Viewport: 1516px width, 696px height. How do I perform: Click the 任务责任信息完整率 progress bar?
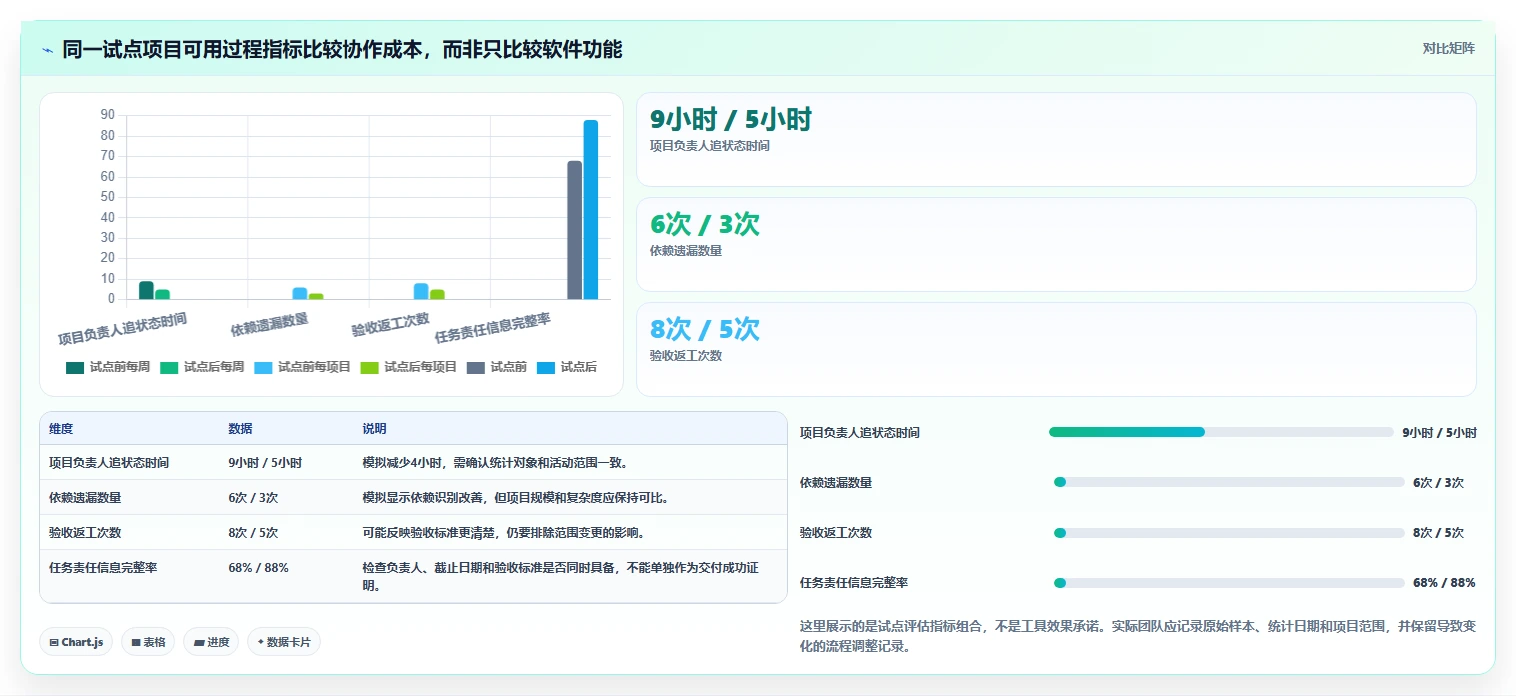coord(1229,582)
